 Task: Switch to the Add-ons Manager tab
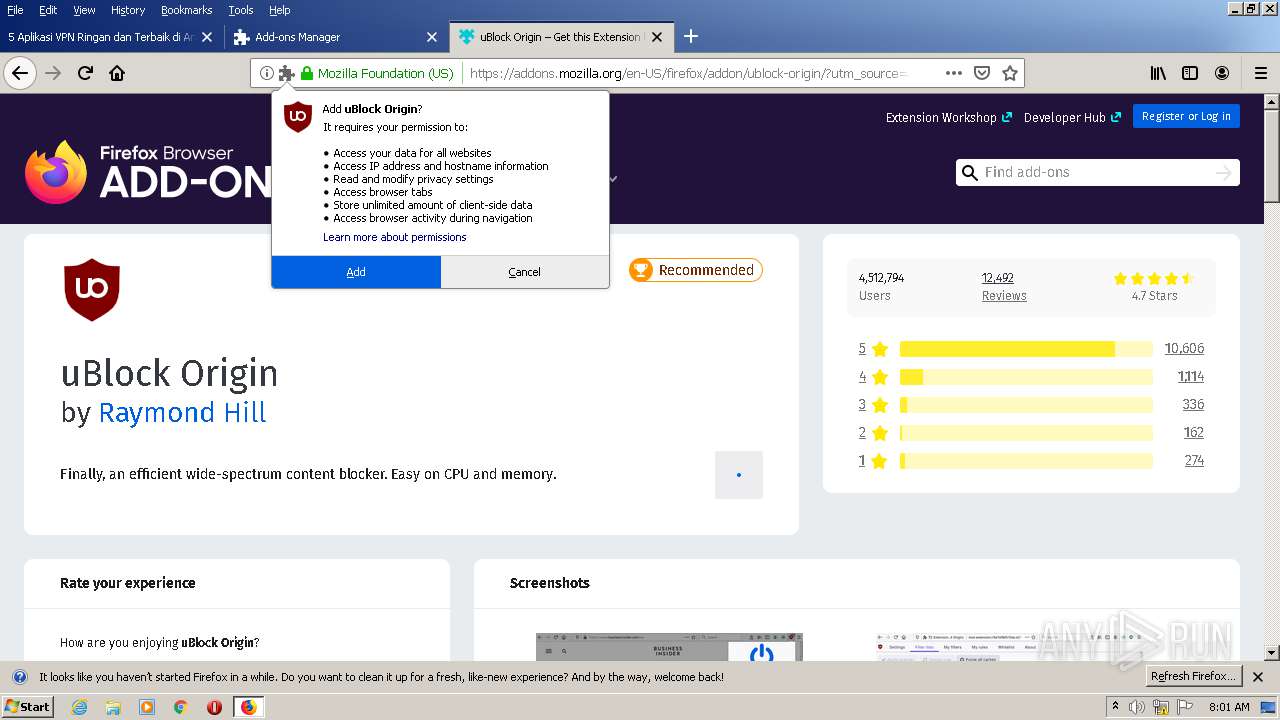[x=337, y=37]
